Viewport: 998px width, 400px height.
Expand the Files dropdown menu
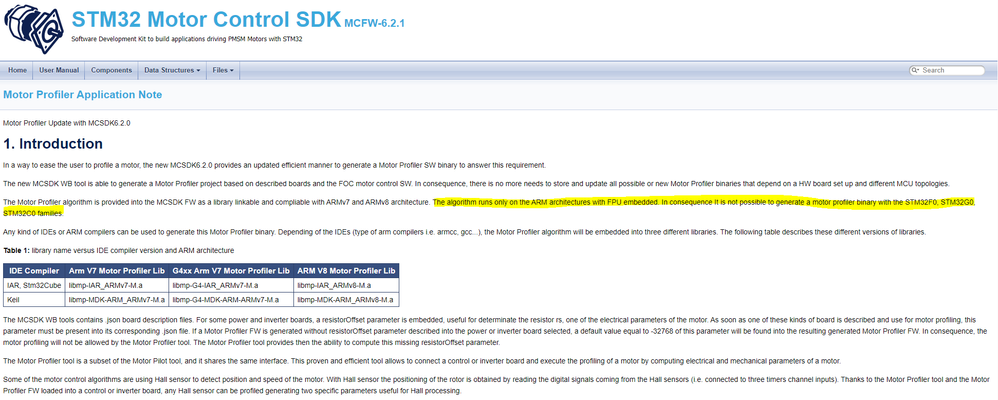coord(223,70)
